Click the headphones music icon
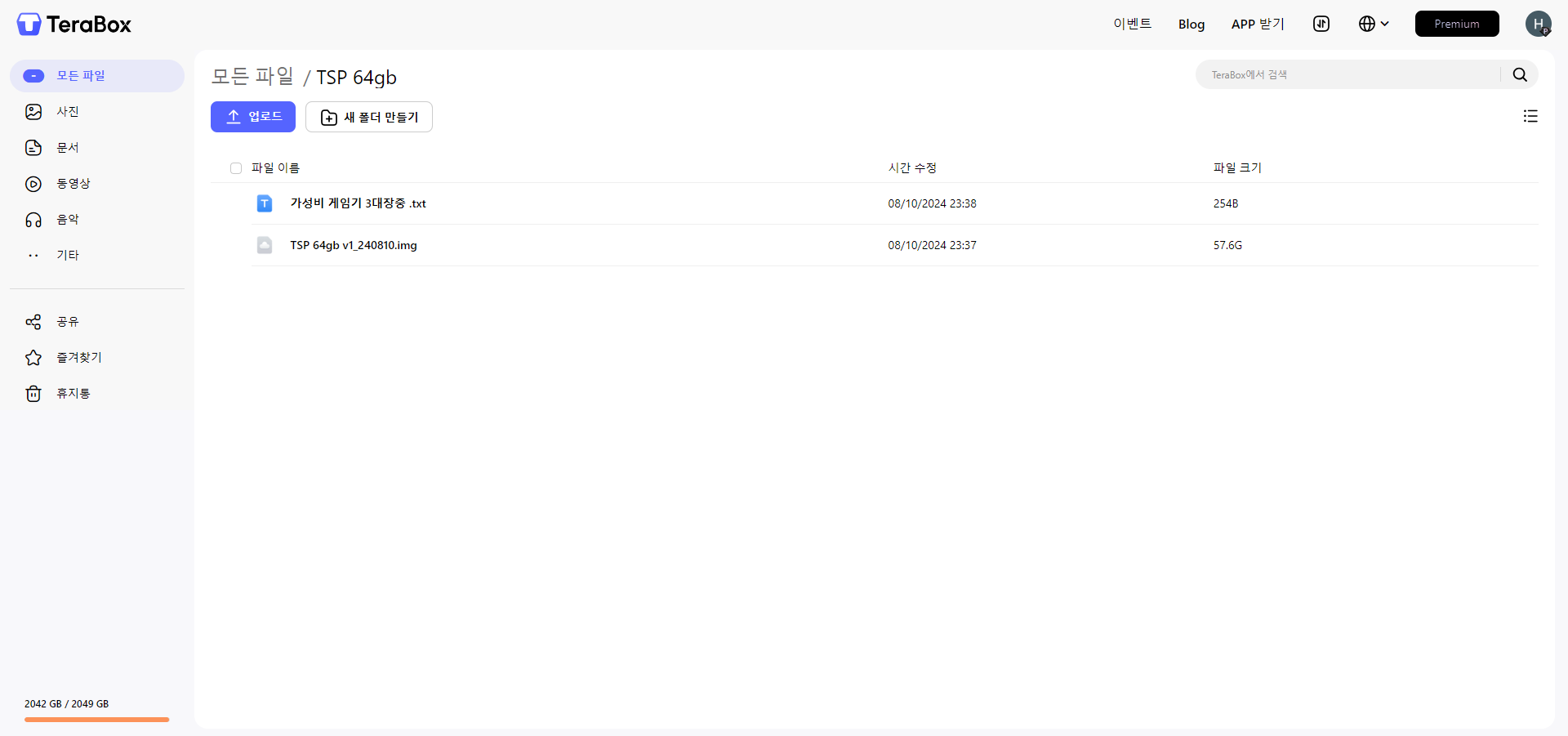The image size is (1568, 736). tap(33, 220)
